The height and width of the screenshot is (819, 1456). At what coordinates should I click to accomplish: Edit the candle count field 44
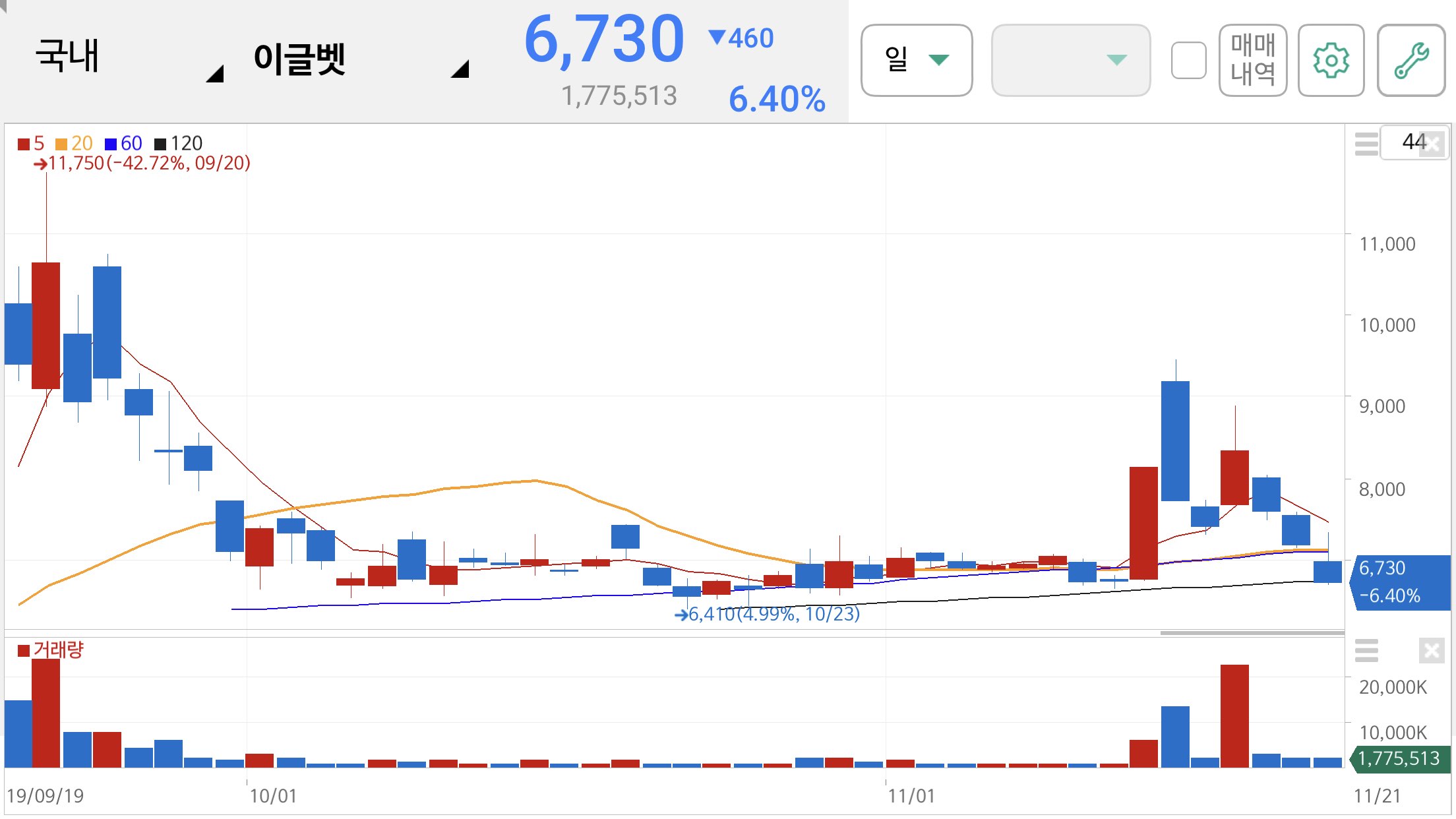click(1413, 142)
